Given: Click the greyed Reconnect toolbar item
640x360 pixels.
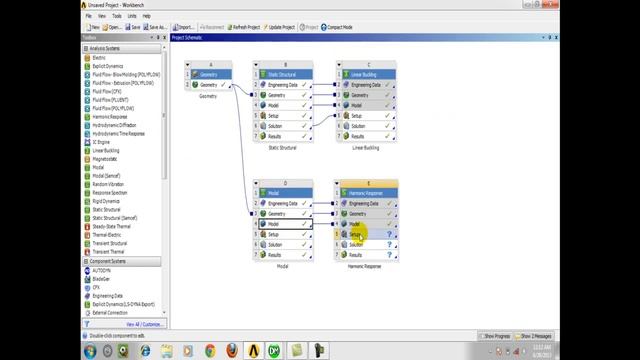Looking at the screenshot, I should pyautogui.click(x=212, y=27).
